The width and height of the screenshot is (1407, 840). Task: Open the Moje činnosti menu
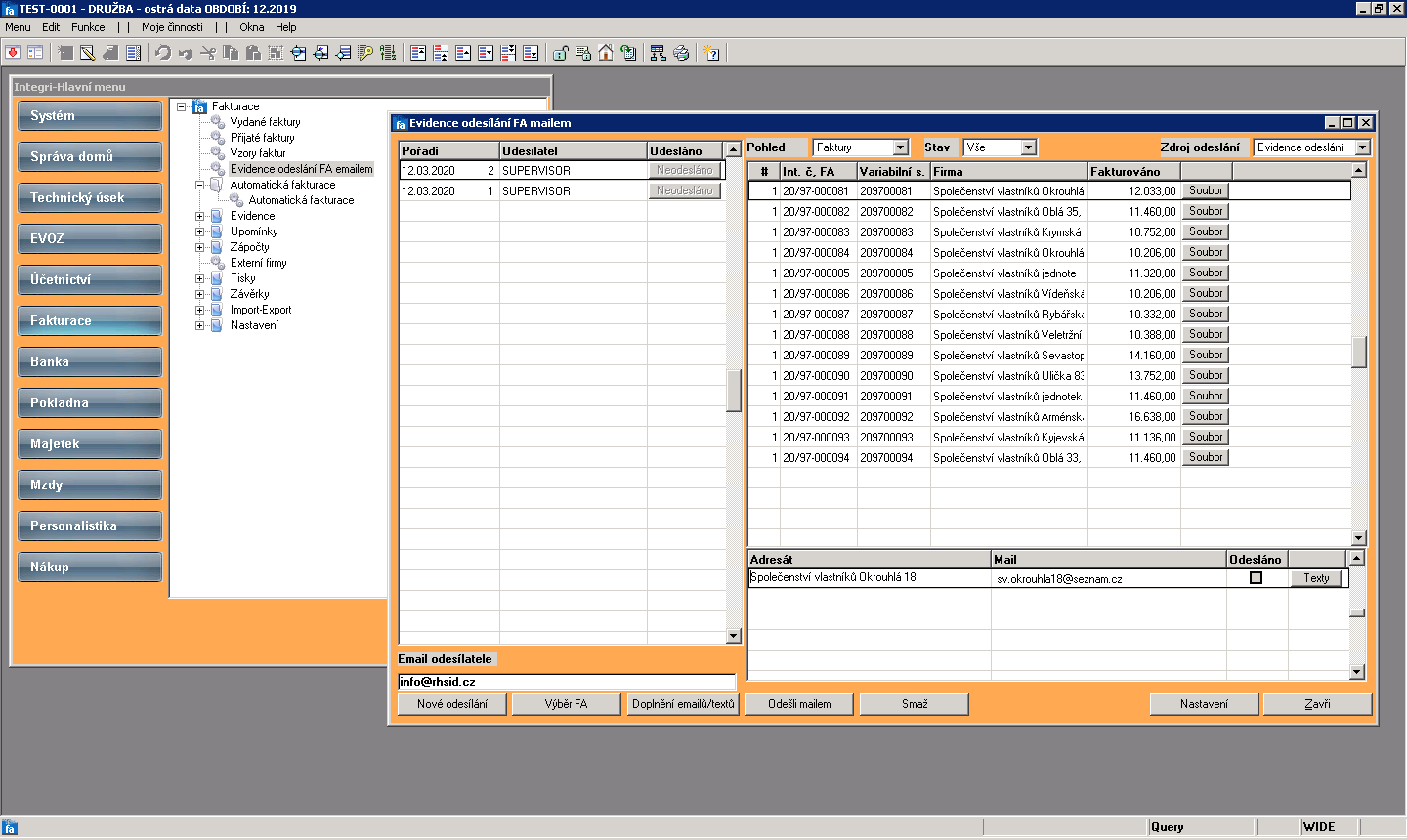tap(172, 27)
